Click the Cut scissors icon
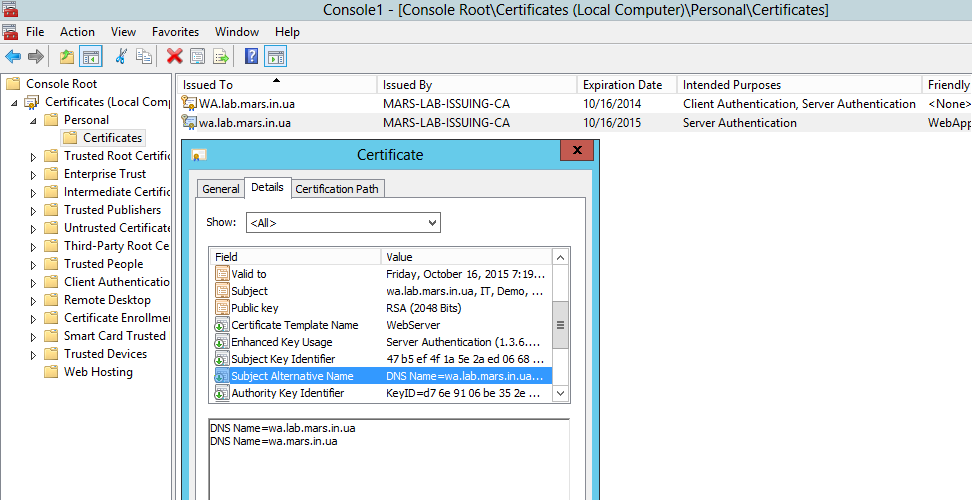This screenshot has height=500, width=972. [x=122, y=57]
